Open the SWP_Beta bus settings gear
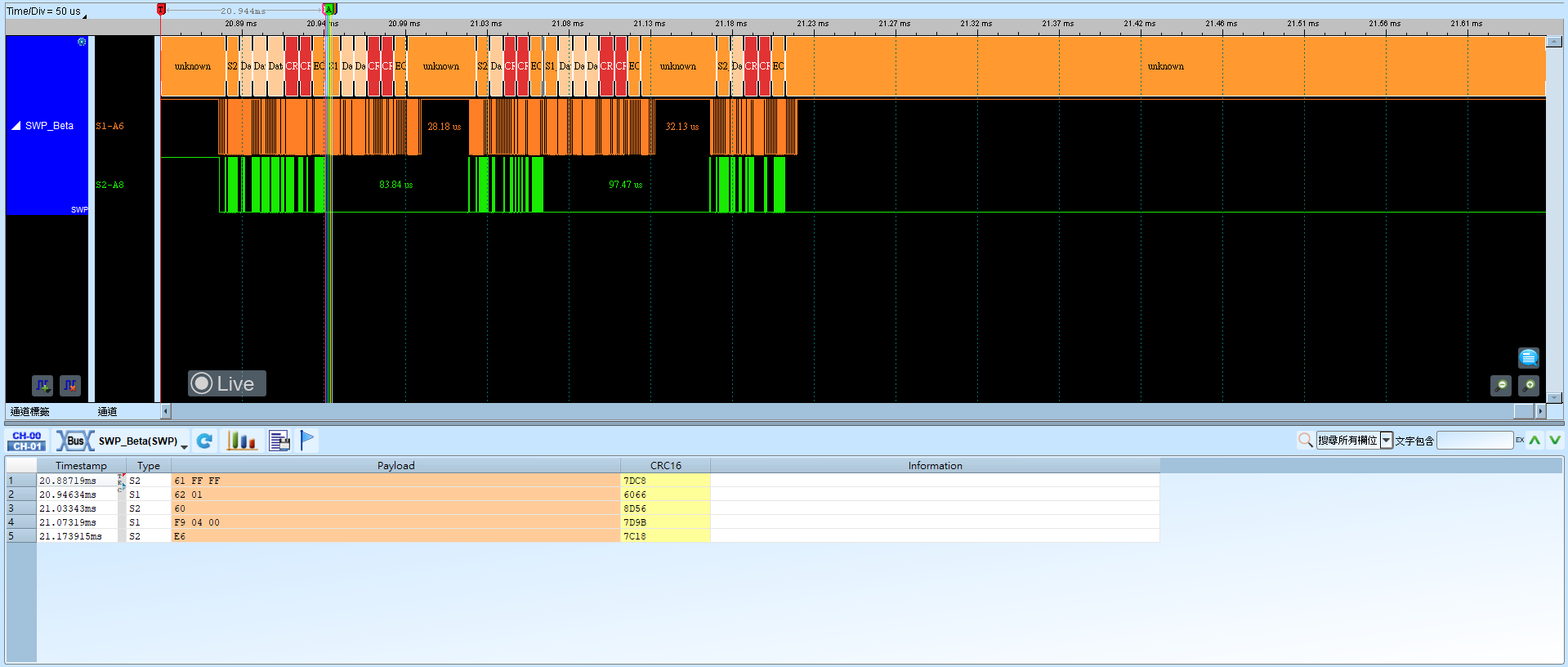Image resolution: width=1568 pixels, height=667 pixels. pos(82,42)
